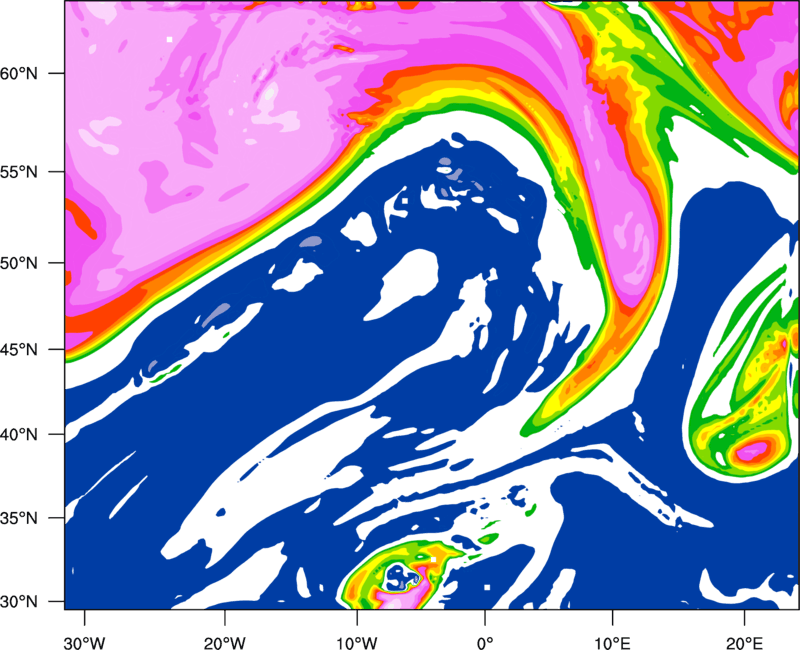This screenshot has height=650, width=800.
Task: Click the 10°W longitude label
Action: (357, 643)
